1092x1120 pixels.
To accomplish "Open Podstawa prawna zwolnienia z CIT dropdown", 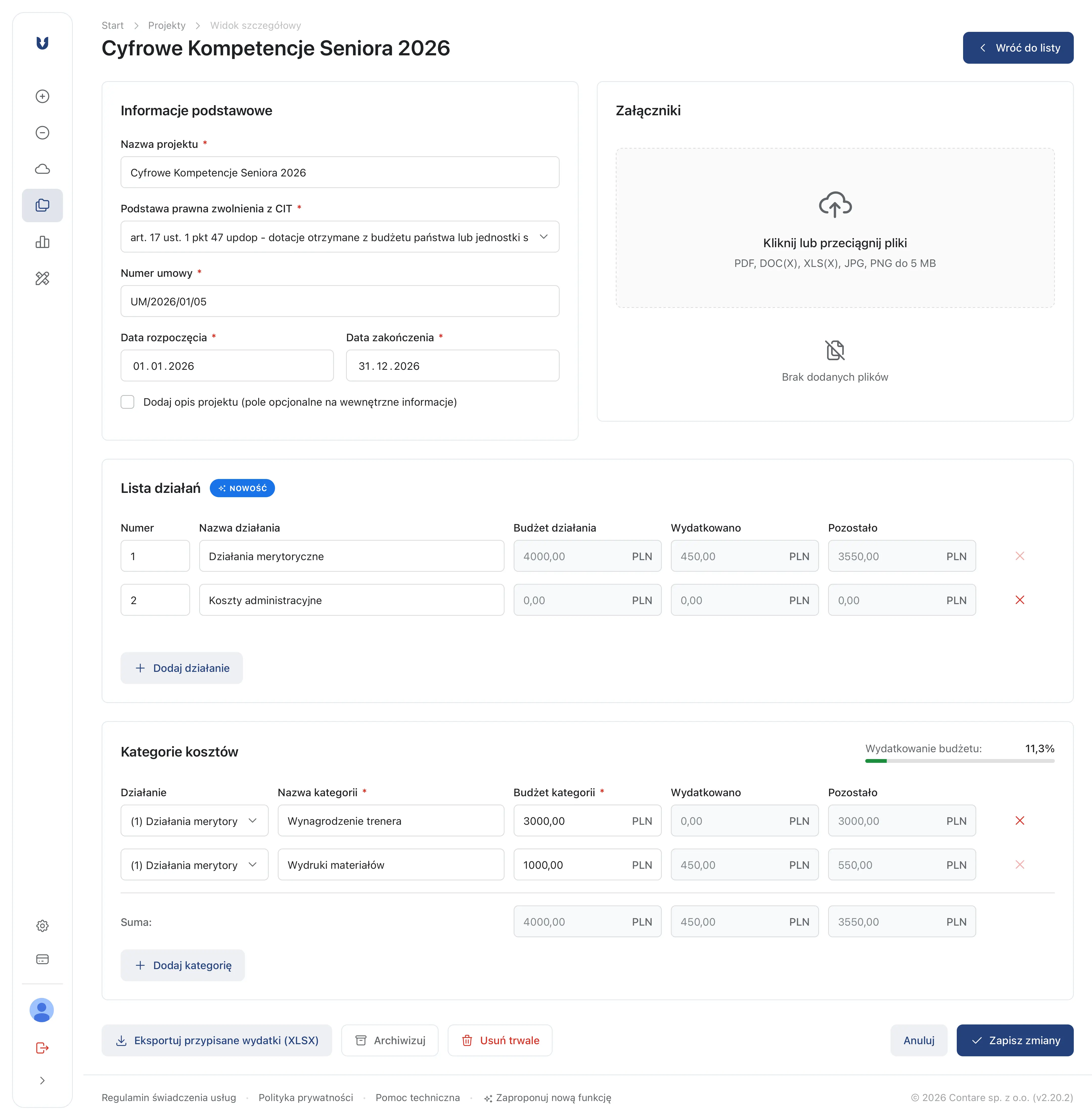I will 339,237.
